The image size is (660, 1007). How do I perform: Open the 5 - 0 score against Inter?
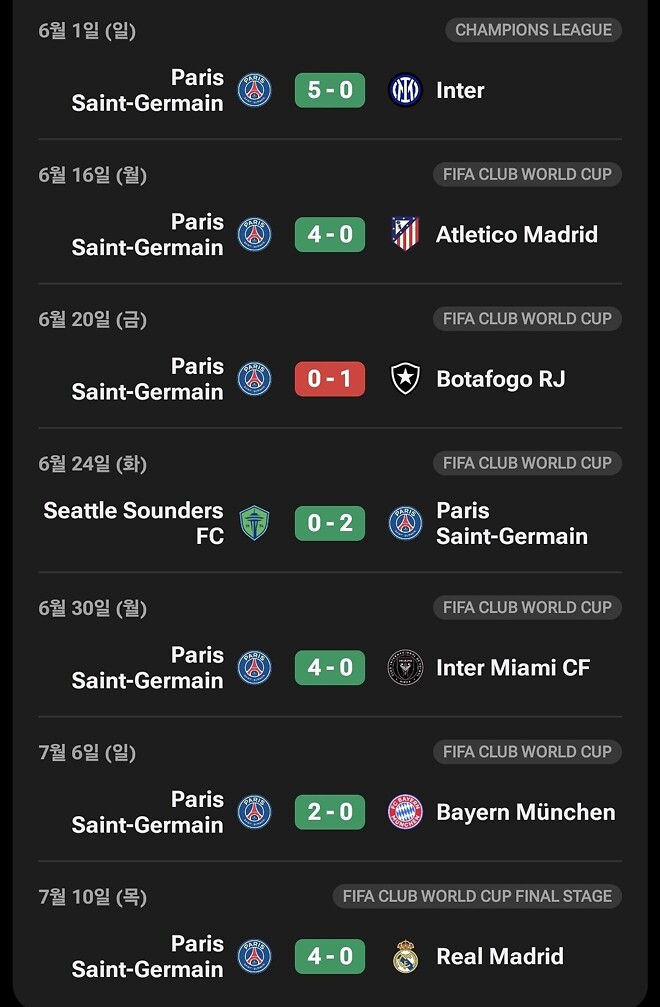click(x=330, y=90)
